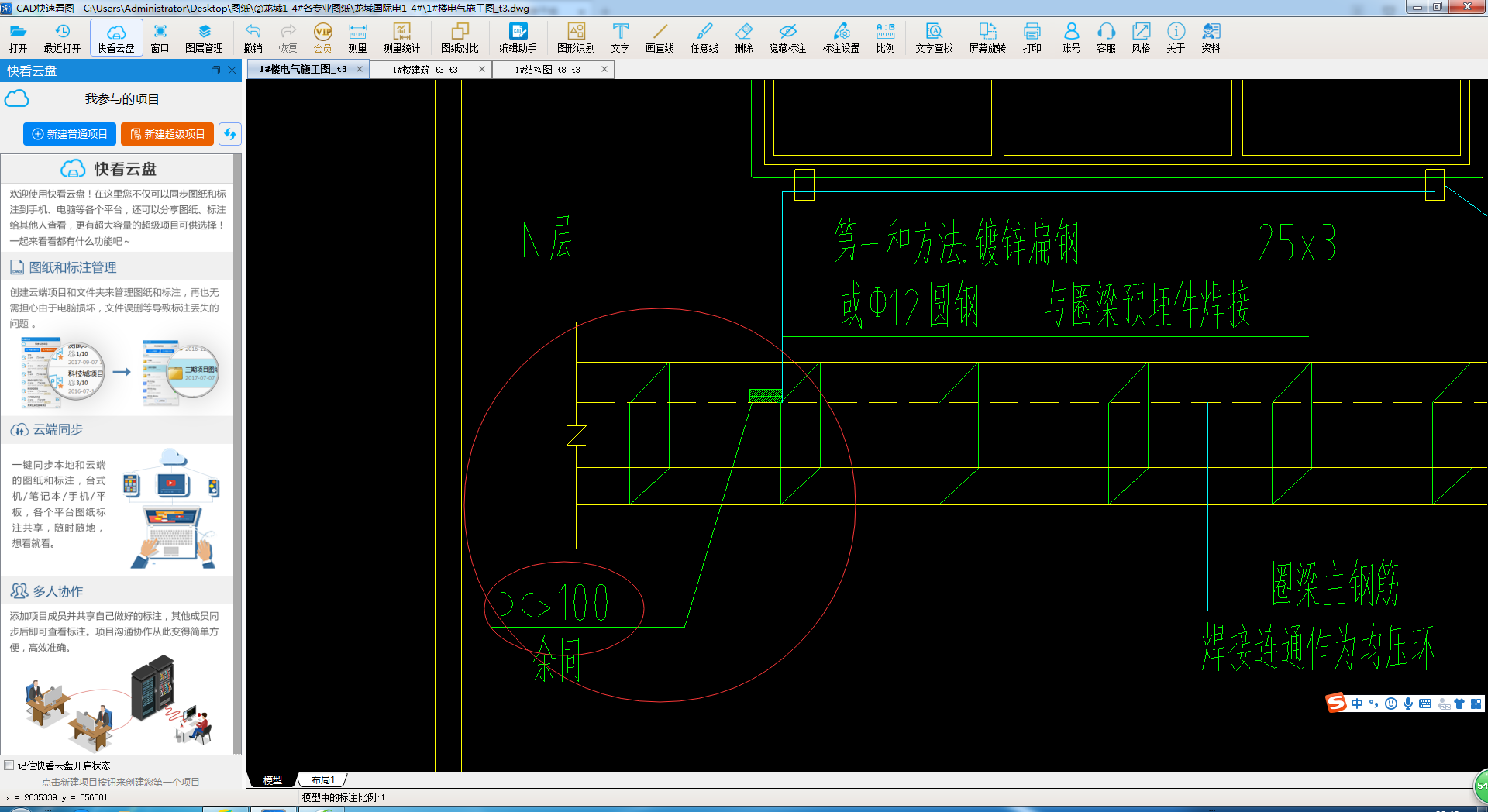Create project via 新建超级项目 button
This screenshot has width=1488, height=812.
tap(167, 134)
